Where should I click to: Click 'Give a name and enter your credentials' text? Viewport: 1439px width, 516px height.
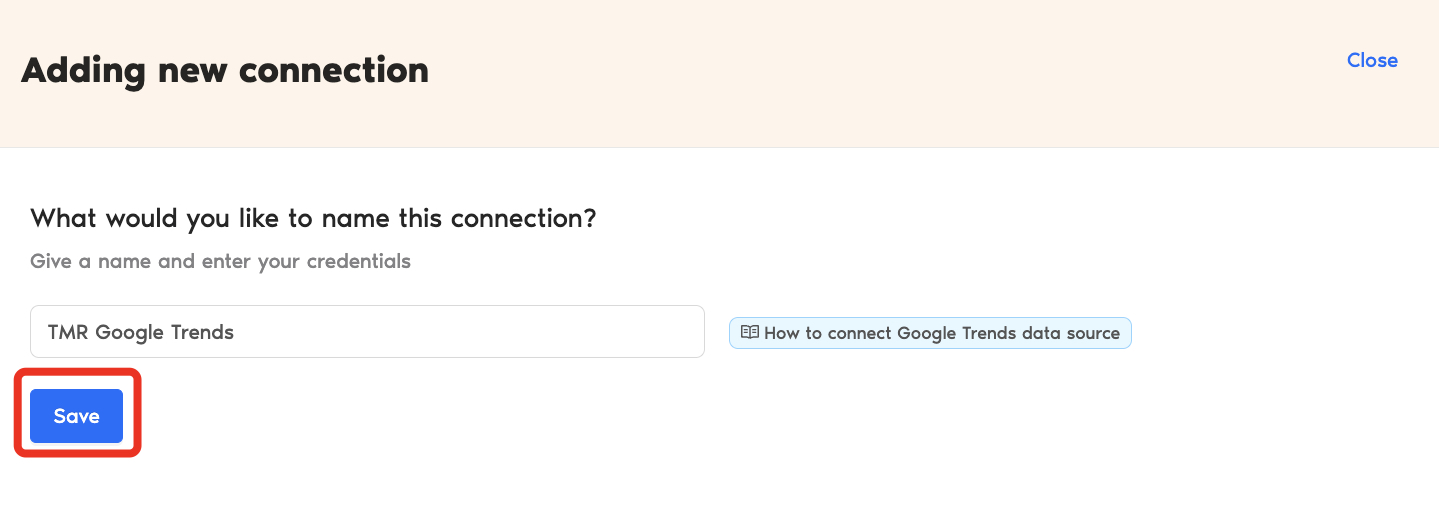coord(220,261)
